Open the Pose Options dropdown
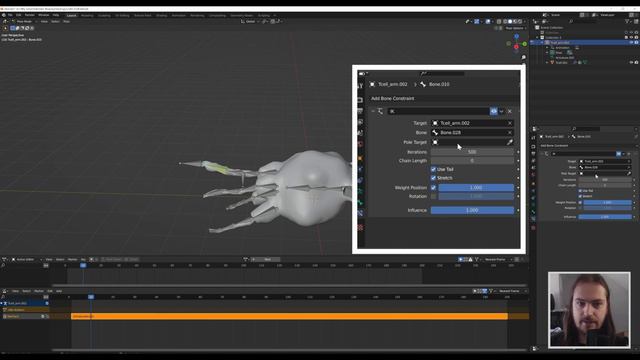Screen dimensions: 640x360 (x=516, y=28)
